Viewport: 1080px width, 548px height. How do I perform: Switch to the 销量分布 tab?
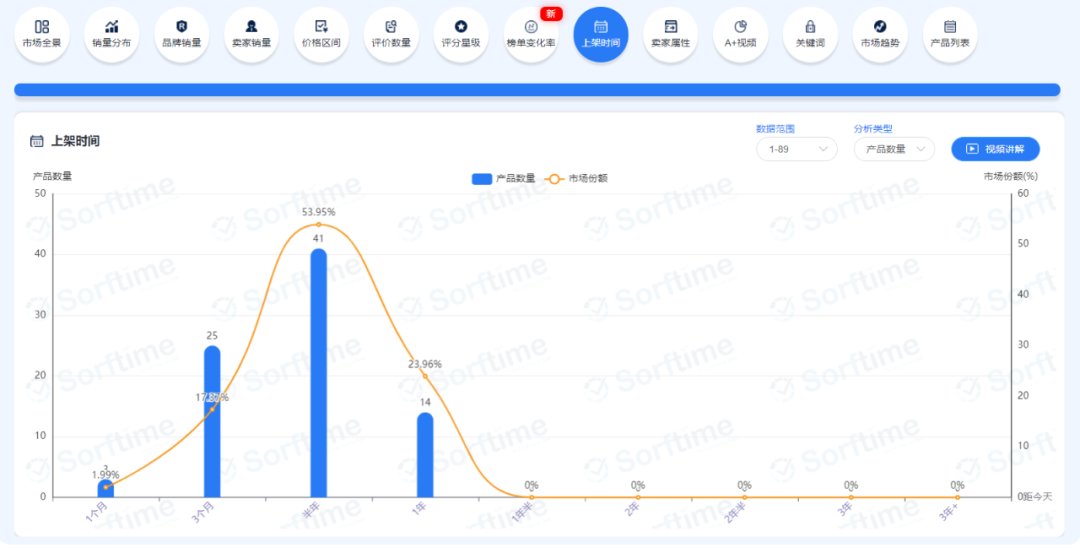pos(112,35)
